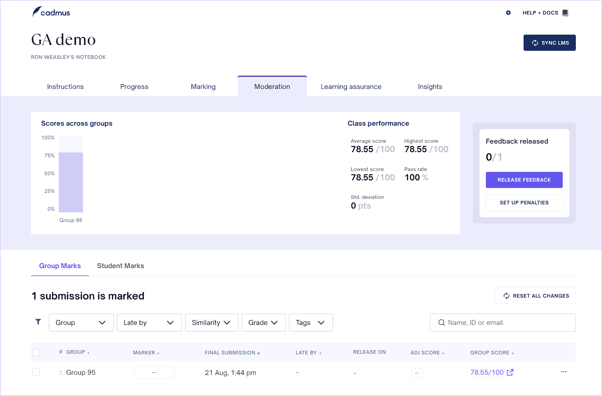Click the filter funnel icon
This screenshot has width=602, height=396.
(x=38, y=322)
